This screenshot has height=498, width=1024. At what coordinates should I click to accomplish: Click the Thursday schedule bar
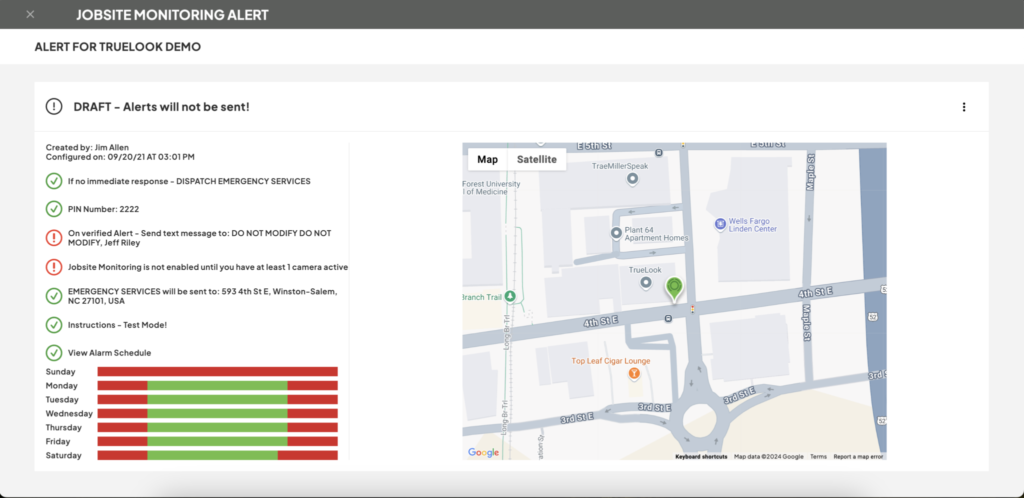tap(217, 428)
